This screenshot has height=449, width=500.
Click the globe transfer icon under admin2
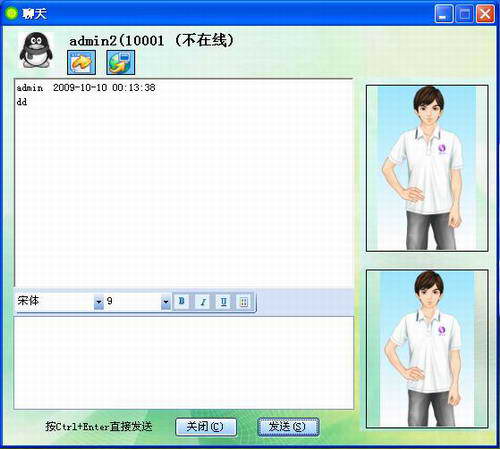coord(120,62)
